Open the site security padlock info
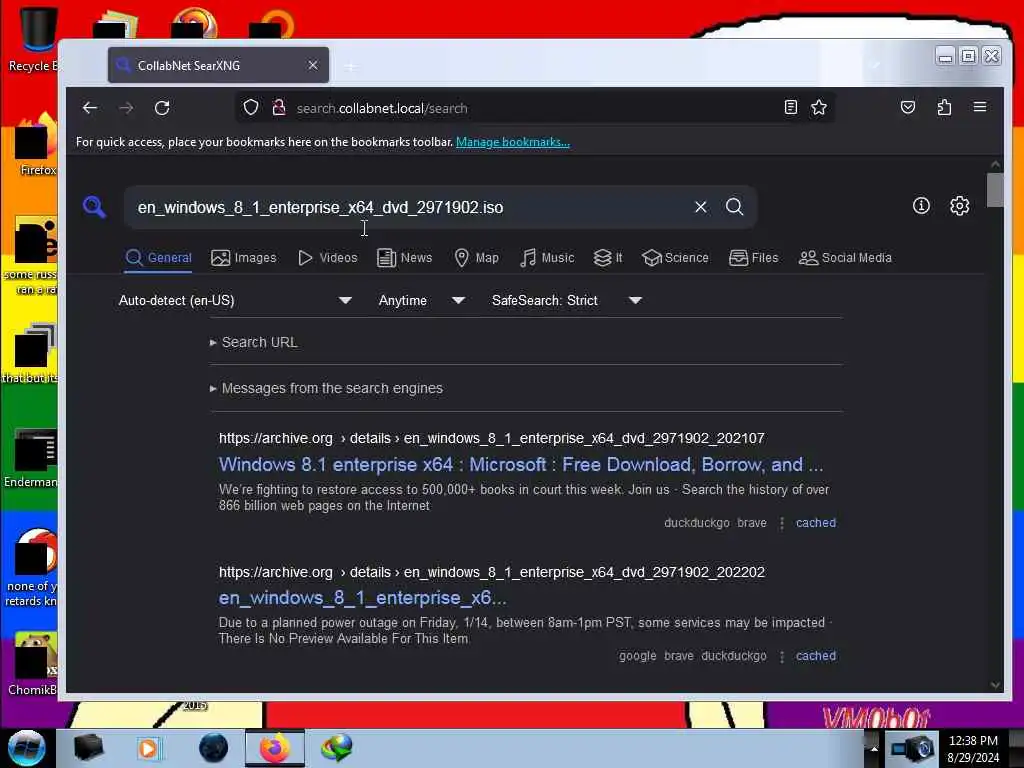This screenshot has width=1024, height=768. point(279,108)
